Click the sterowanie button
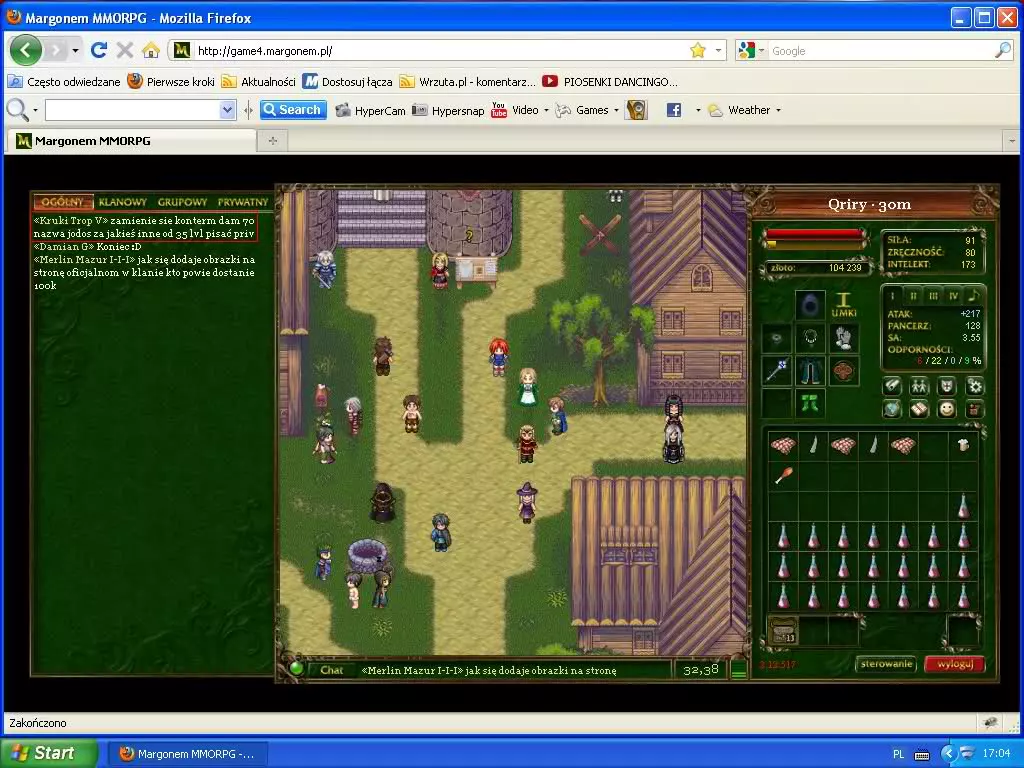Screen dimensions: 1024x768 pos(886,664)
